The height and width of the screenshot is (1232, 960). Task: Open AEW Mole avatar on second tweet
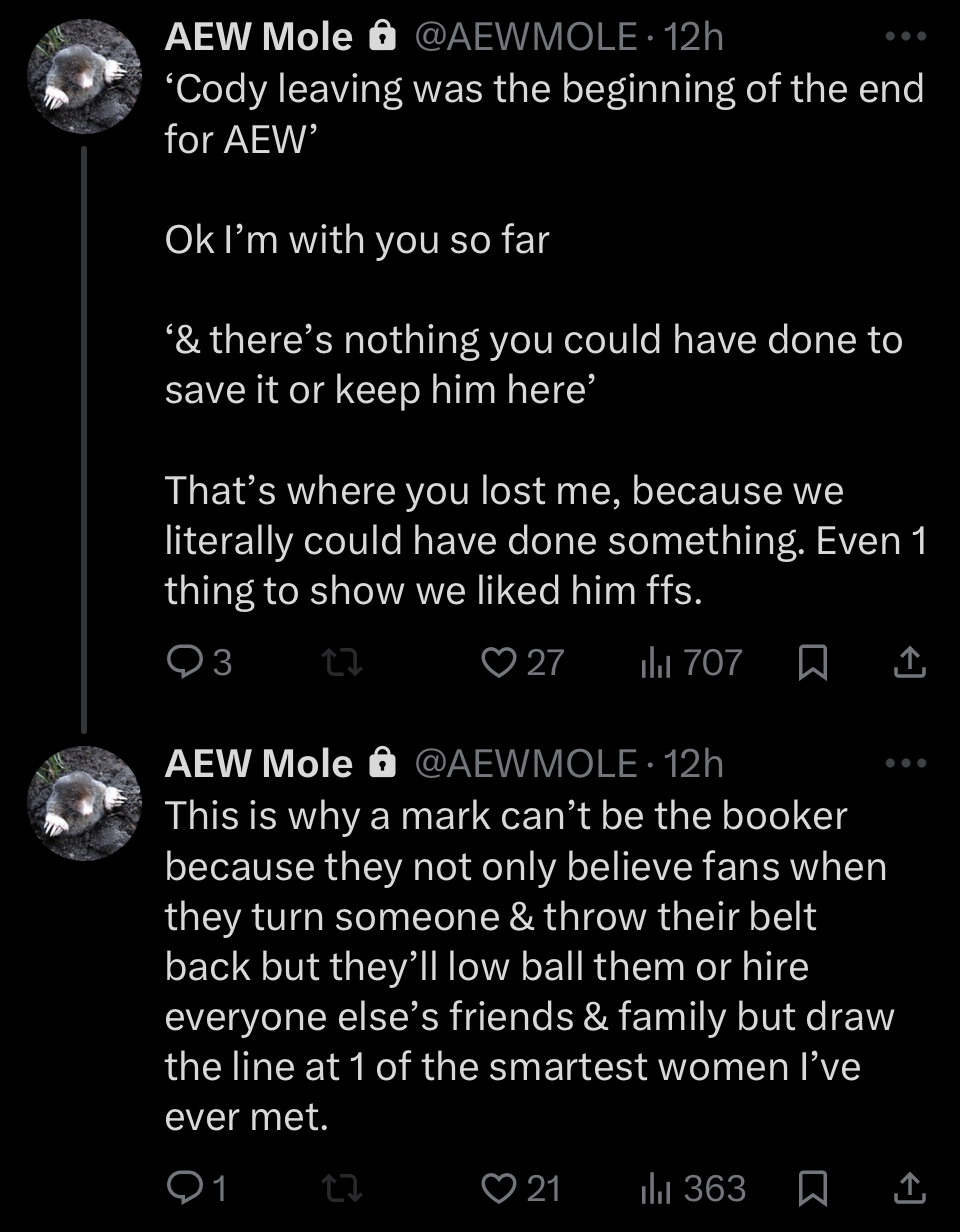[83, 803]
